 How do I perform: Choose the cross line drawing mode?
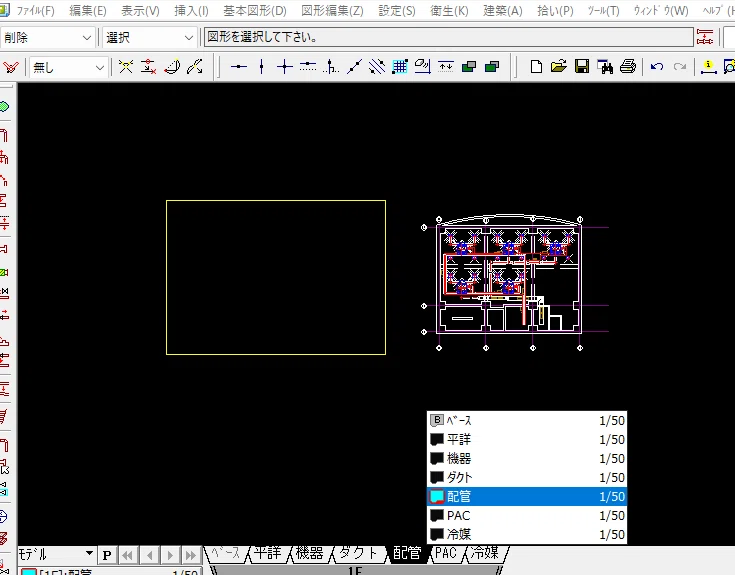[x=285, y=67]
